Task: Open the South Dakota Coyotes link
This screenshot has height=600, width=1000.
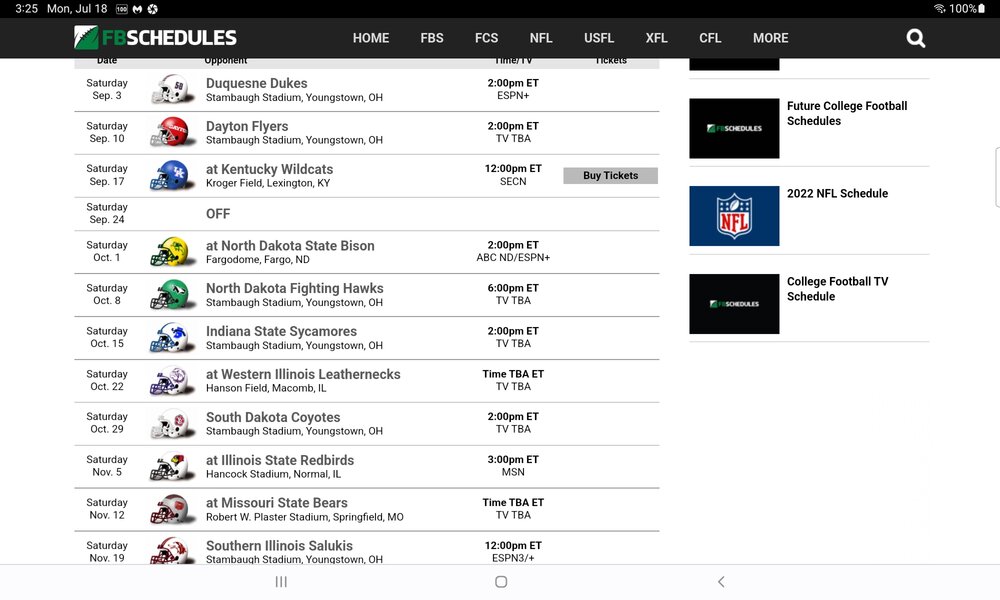Action: point(273,417)
